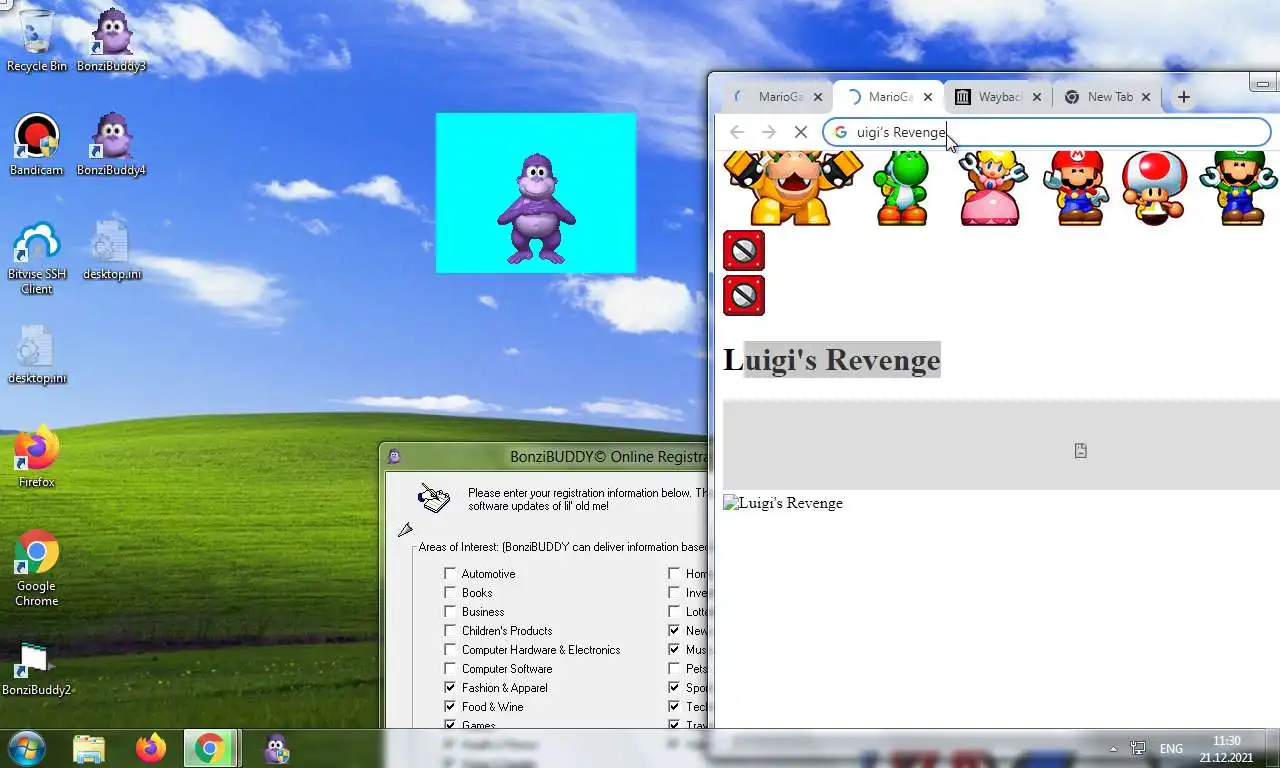The width and height of the screenshot is (1280, 768).
Task: Click the Princess Peach character image
Action: 991,188
